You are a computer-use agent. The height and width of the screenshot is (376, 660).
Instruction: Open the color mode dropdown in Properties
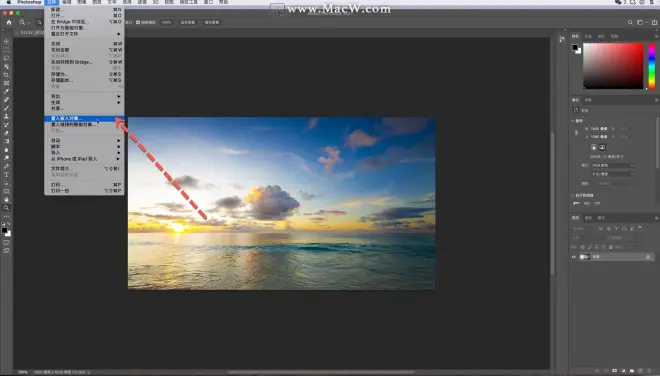[612, 165]
